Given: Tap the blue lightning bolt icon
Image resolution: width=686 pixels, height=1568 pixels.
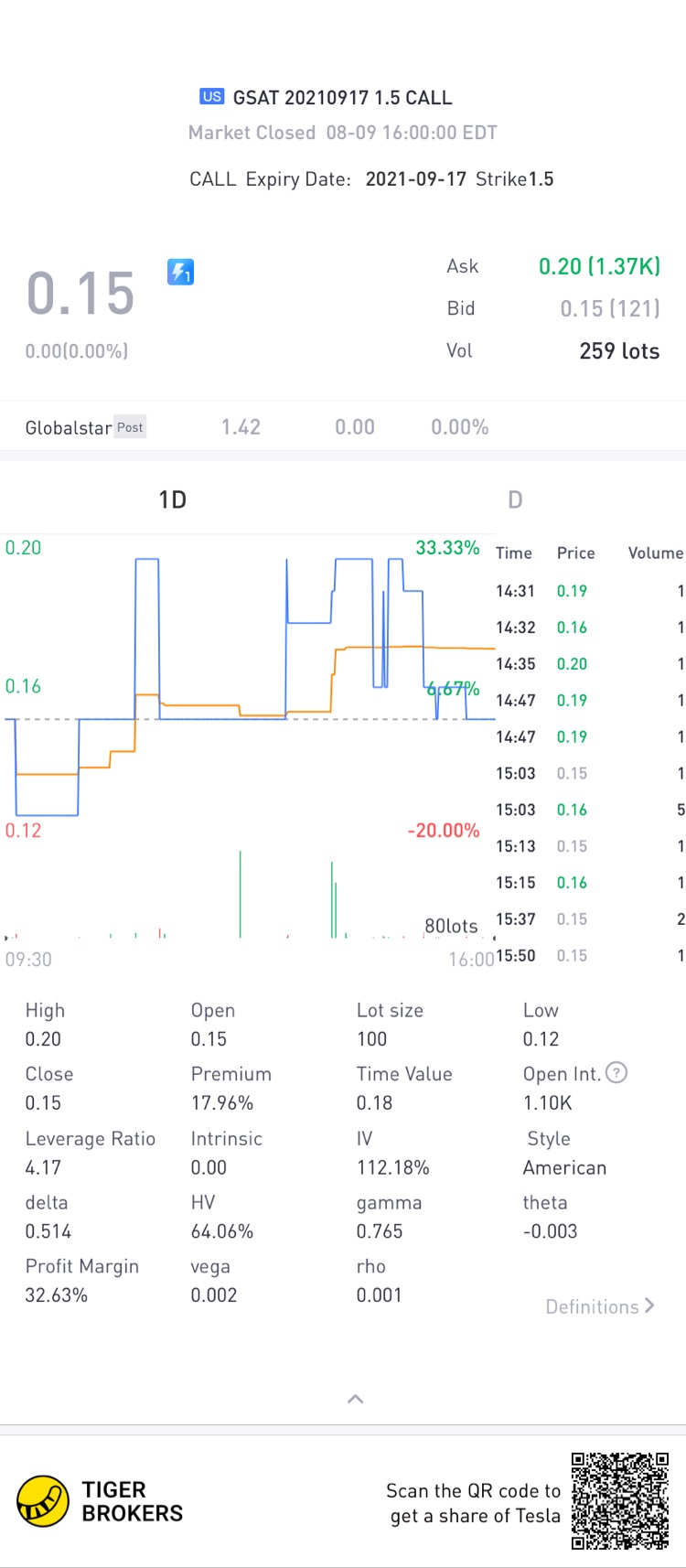Looking at the screenshot, I should tap(180, 272).
